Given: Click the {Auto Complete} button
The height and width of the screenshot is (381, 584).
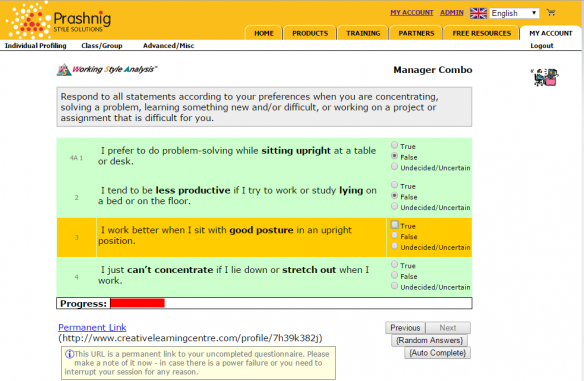Looking at the screenshot, I should tap(437, 353).
